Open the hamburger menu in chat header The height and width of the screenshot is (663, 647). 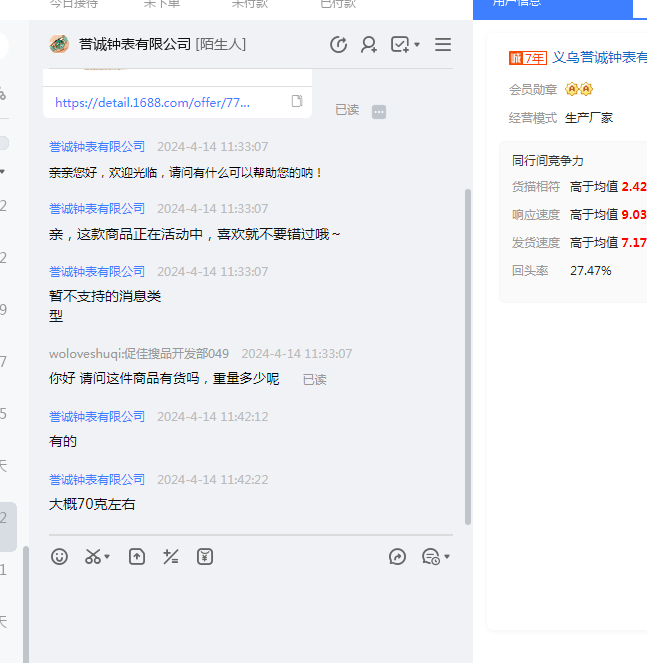point(443,44)
